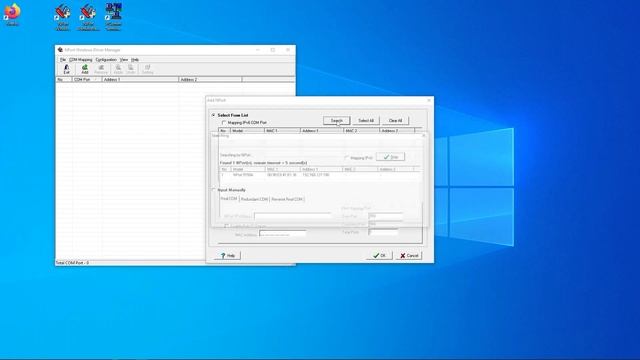Click the Address 1 header in Driver Manager
This screenshot has width=640, height=360.
pyautogui.click(x=140, y=80)
